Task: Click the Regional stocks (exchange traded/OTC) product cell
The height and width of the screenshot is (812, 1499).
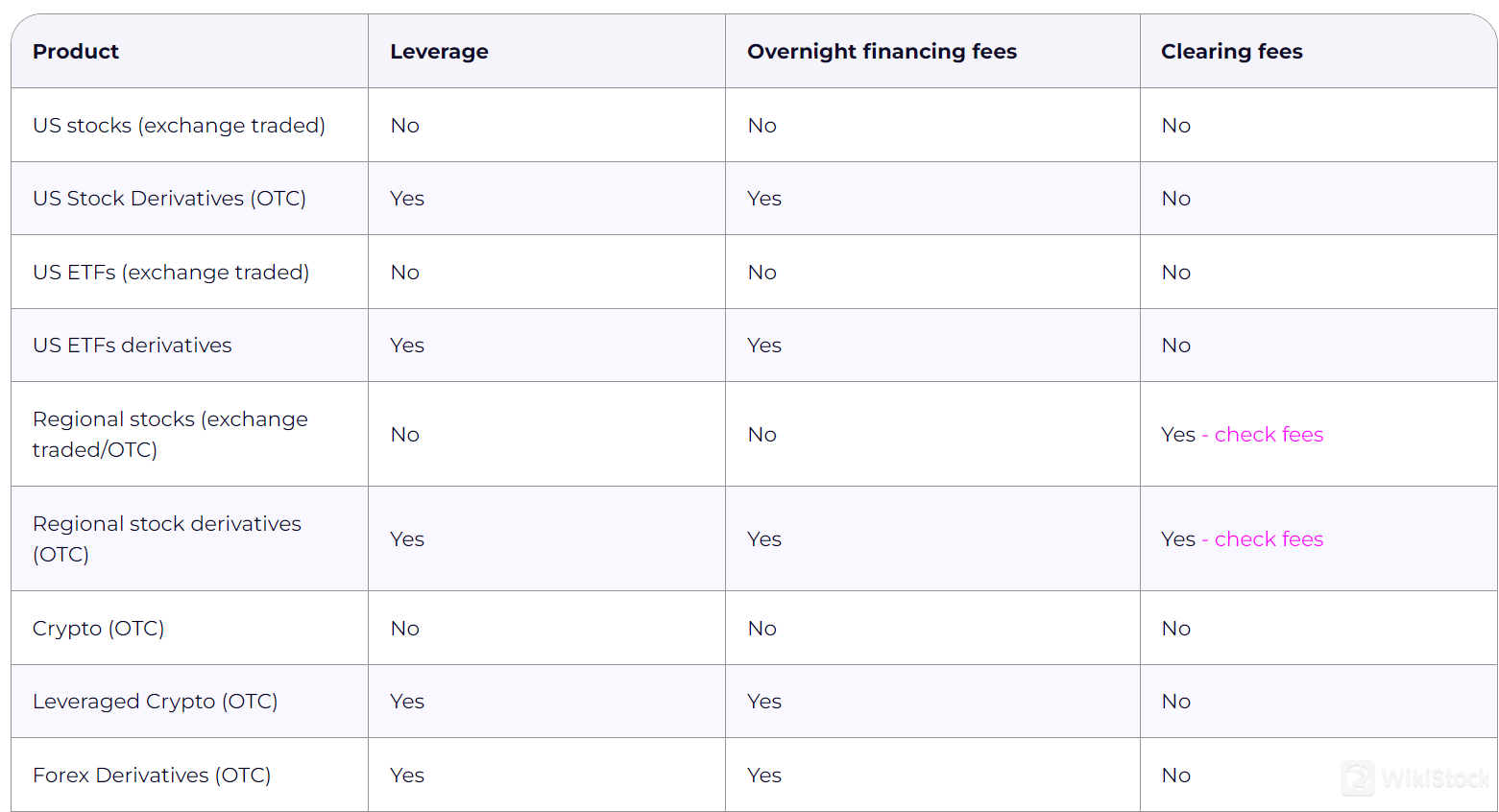Action: click(170, 435)
